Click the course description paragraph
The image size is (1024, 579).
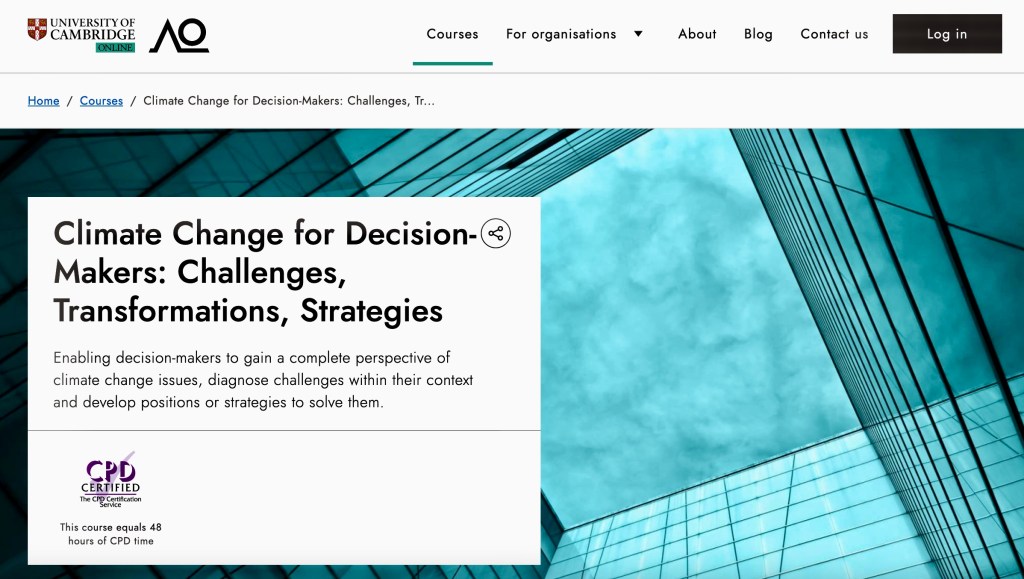[x=263, y=380]
